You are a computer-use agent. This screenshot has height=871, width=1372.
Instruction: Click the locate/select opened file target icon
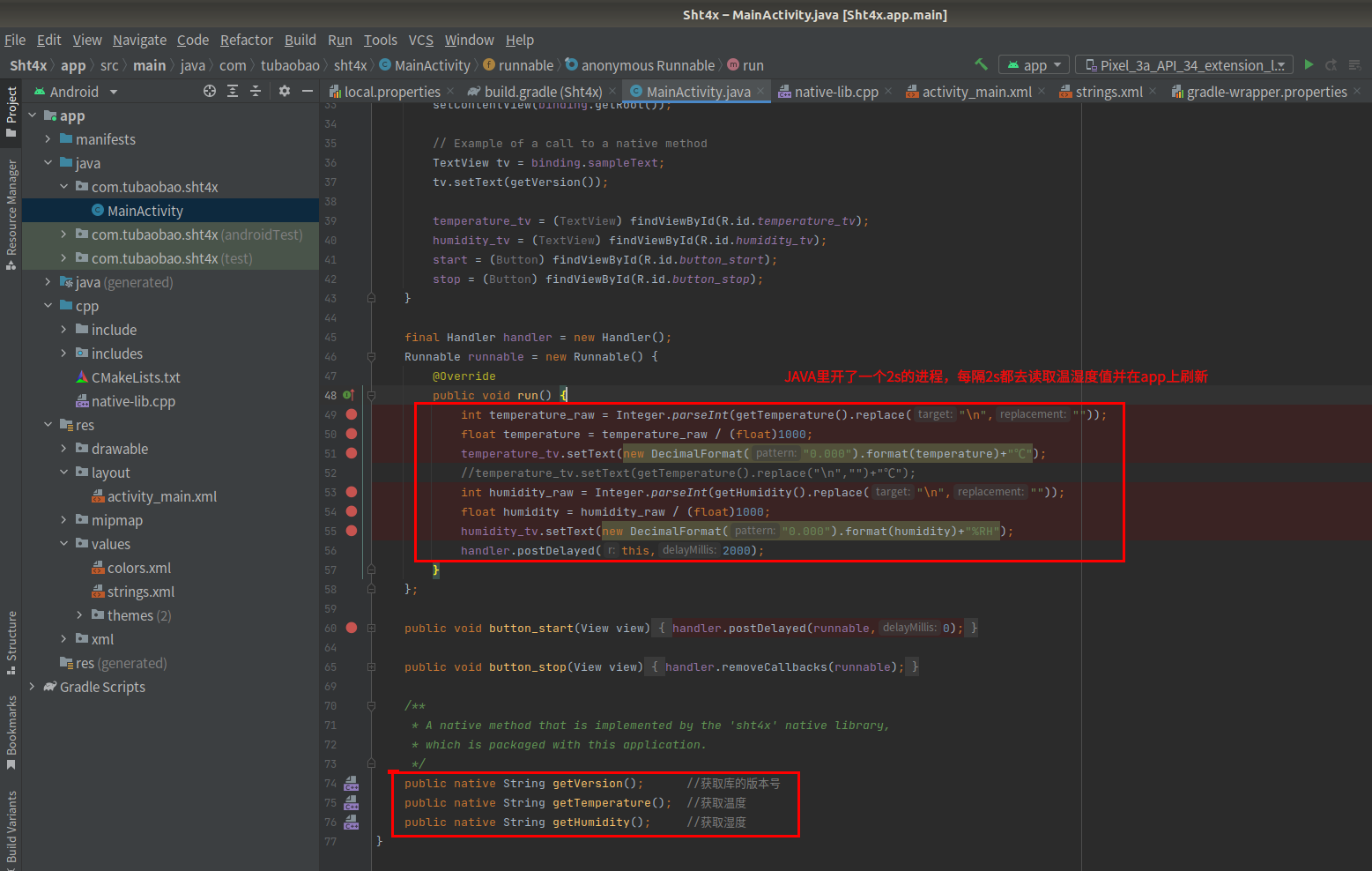(x=210, y=91)
